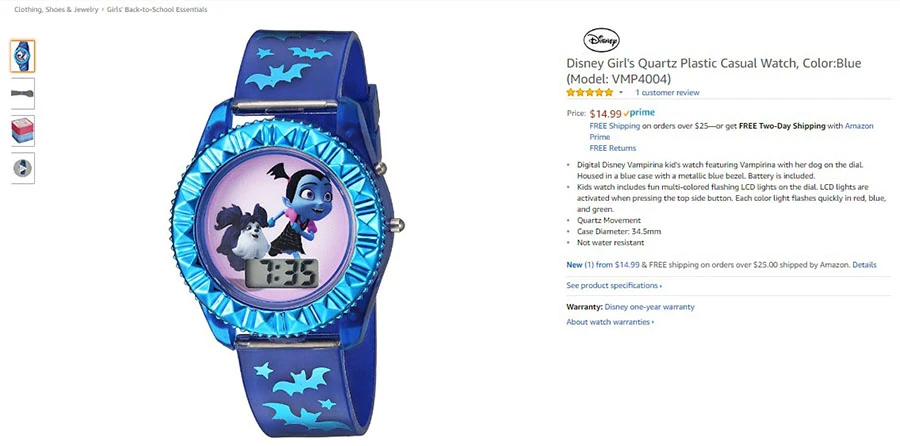Go to Girls' Back-to-School Essentials breadcrumb

(157, 10)
